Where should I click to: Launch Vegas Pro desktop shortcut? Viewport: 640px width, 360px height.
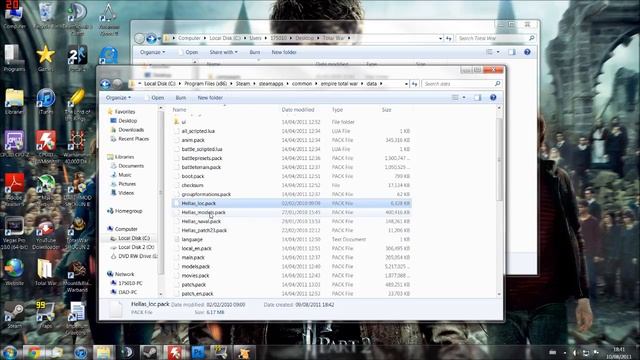point(14,233)
